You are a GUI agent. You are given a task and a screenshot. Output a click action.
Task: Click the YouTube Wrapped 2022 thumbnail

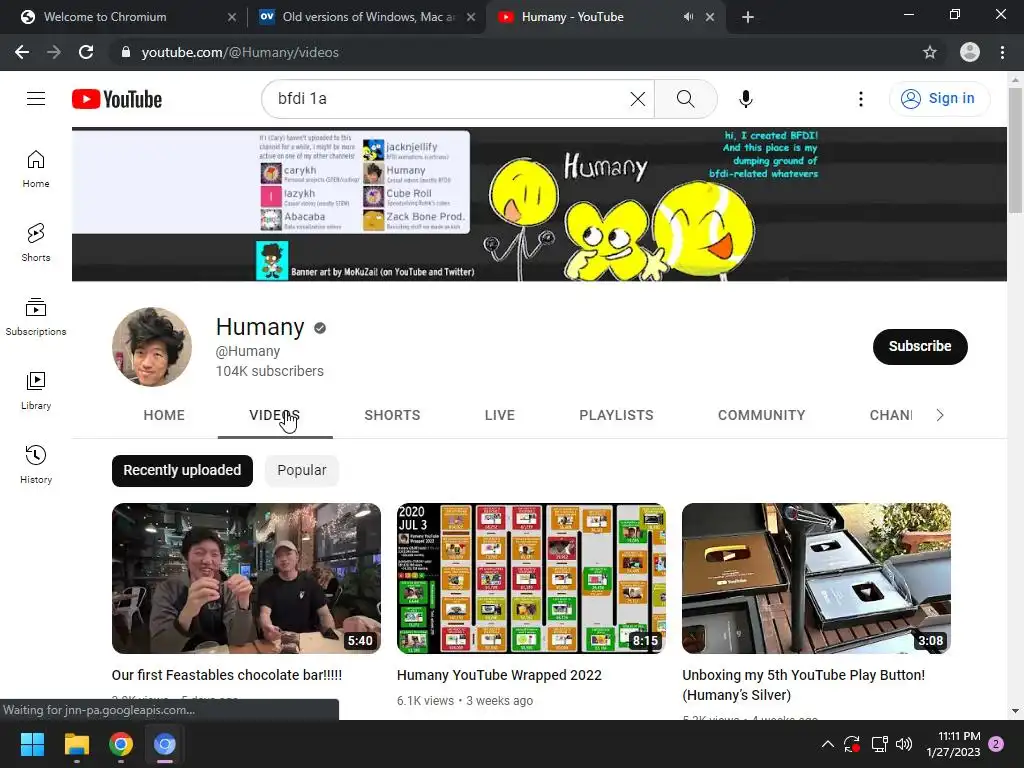[x=531, y=578]
